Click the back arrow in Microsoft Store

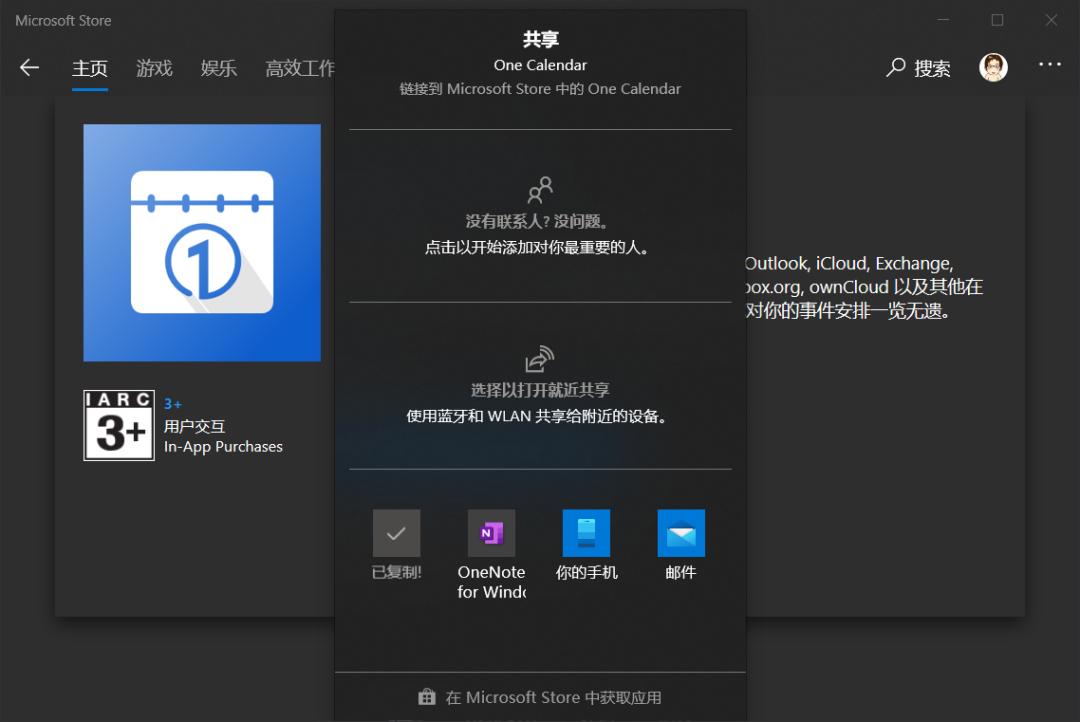point(29,68)
